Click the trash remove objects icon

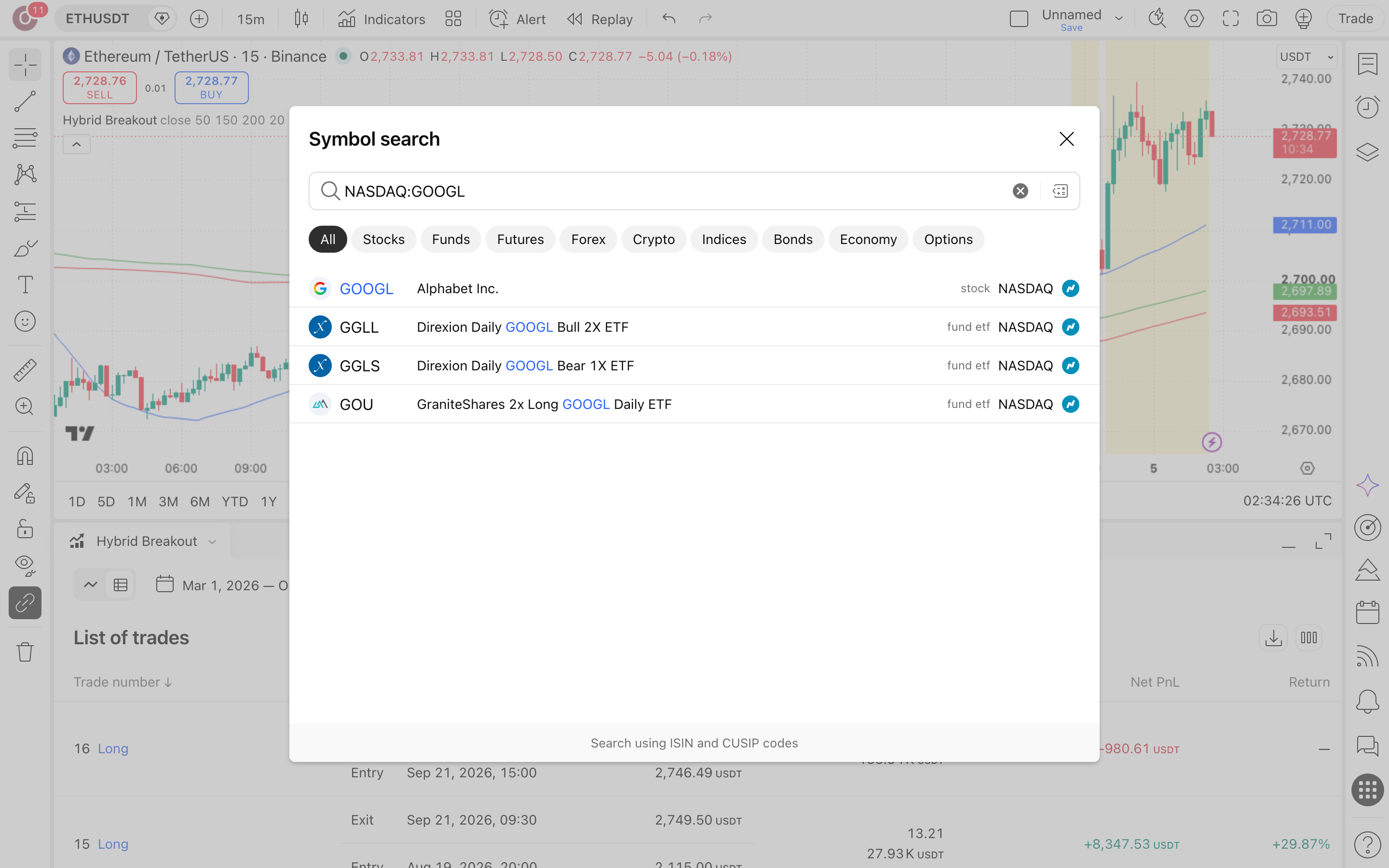[x=25, y=652]
